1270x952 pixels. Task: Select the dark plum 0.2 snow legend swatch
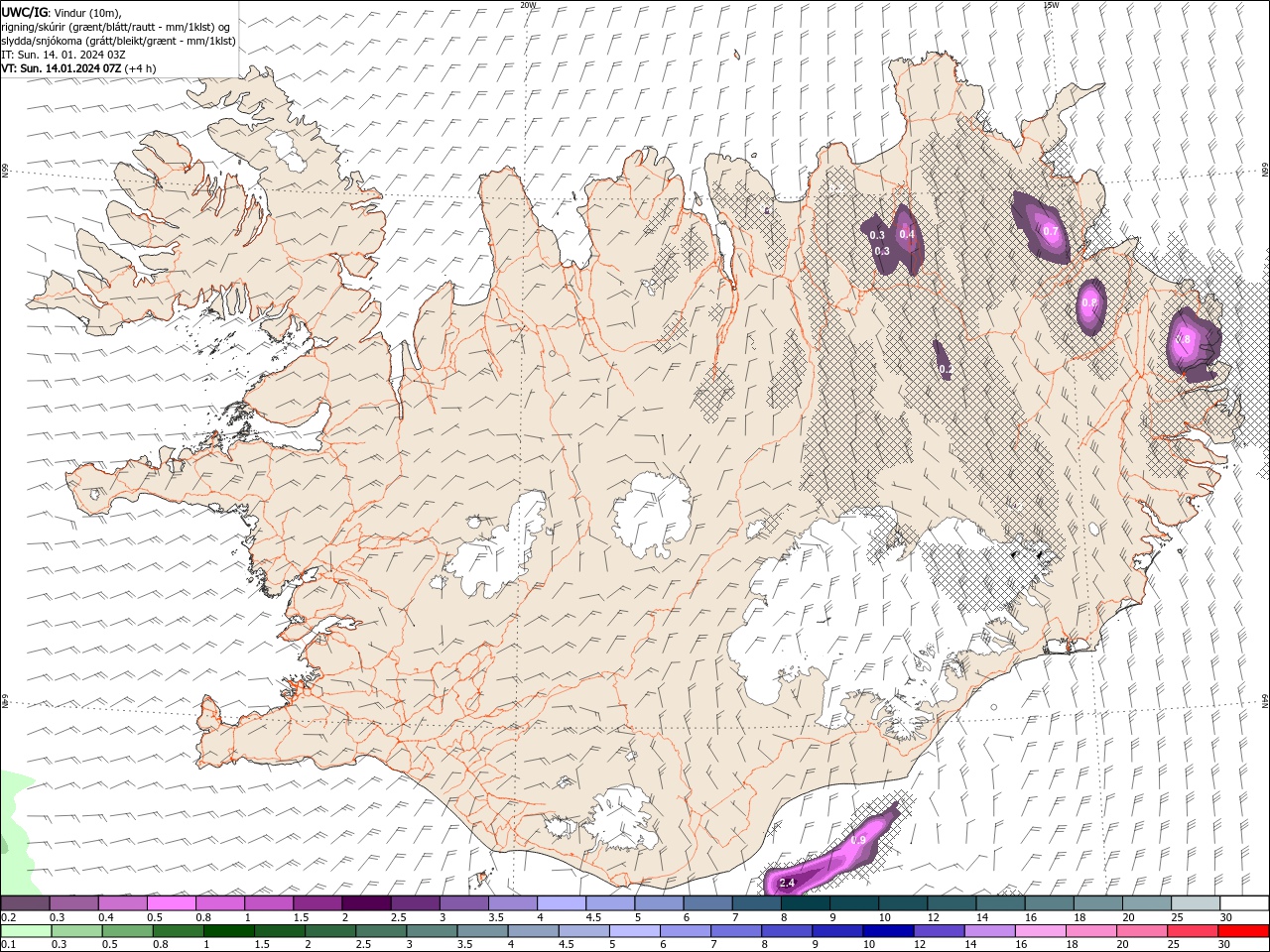click(25, 903)
